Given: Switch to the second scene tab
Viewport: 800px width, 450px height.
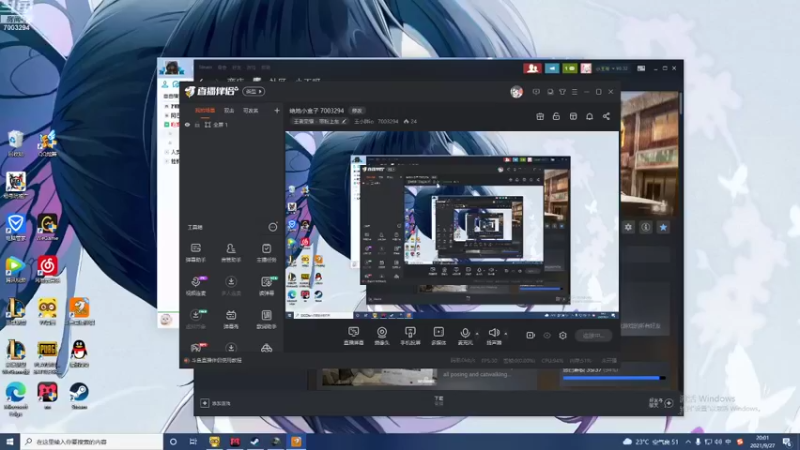Looking at the screenshot, I should click(229, 110).
